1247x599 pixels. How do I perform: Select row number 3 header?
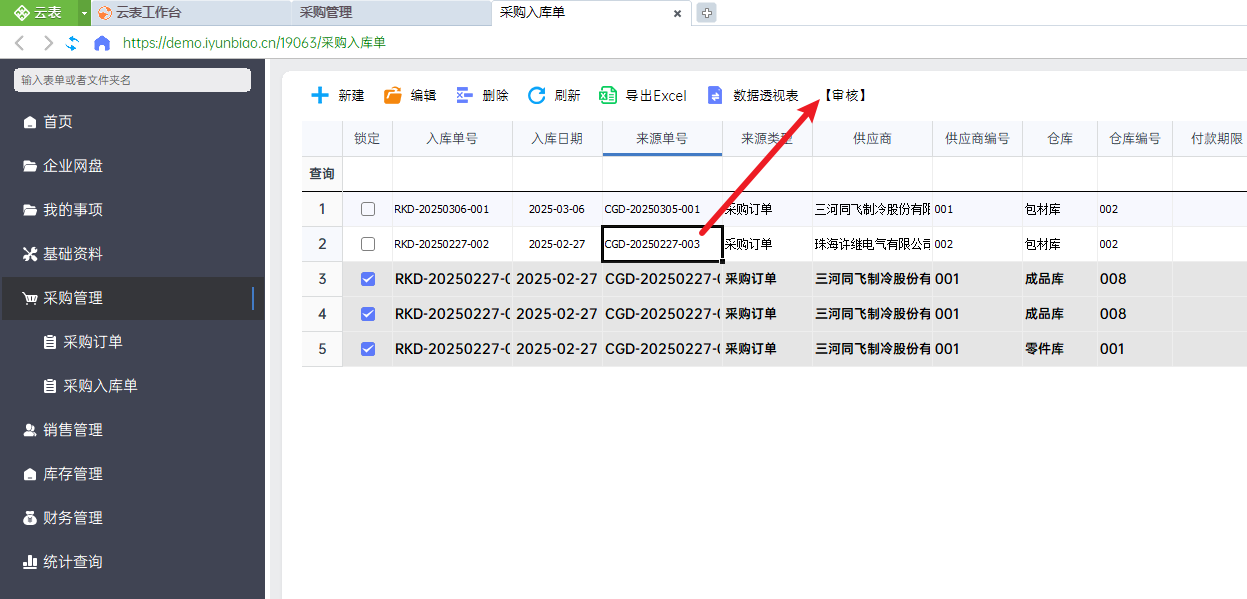coord(322,279)
